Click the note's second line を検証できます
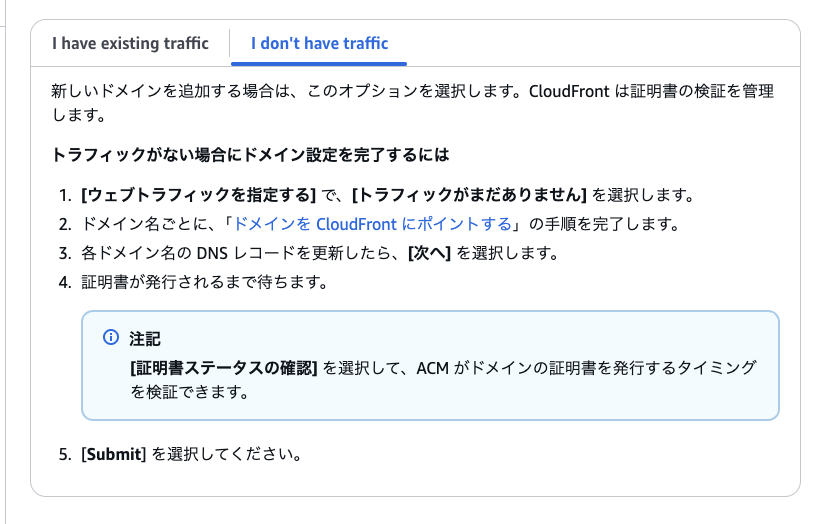828x524 pixels. pyautogui.click(x=188, y=392)
